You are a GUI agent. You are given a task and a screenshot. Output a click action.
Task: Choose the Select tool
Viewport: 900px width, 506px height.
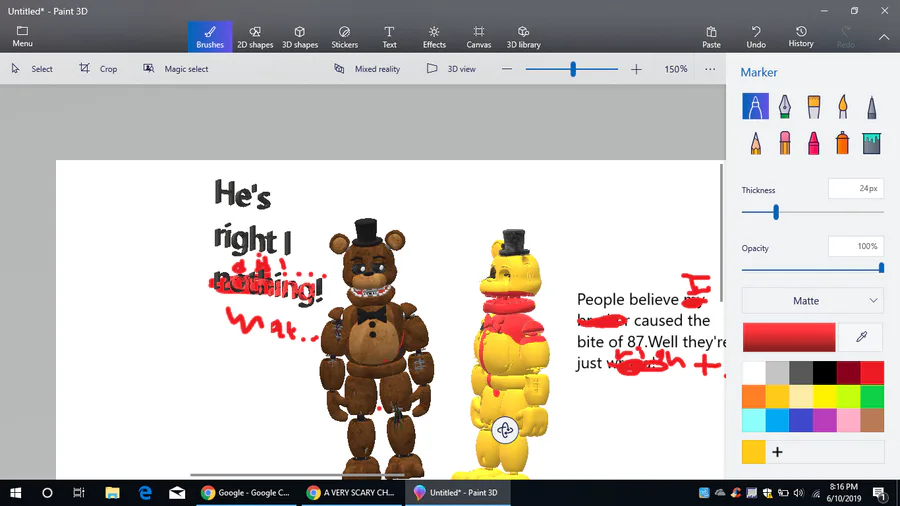pyautogui.click(x=32, y=69)
